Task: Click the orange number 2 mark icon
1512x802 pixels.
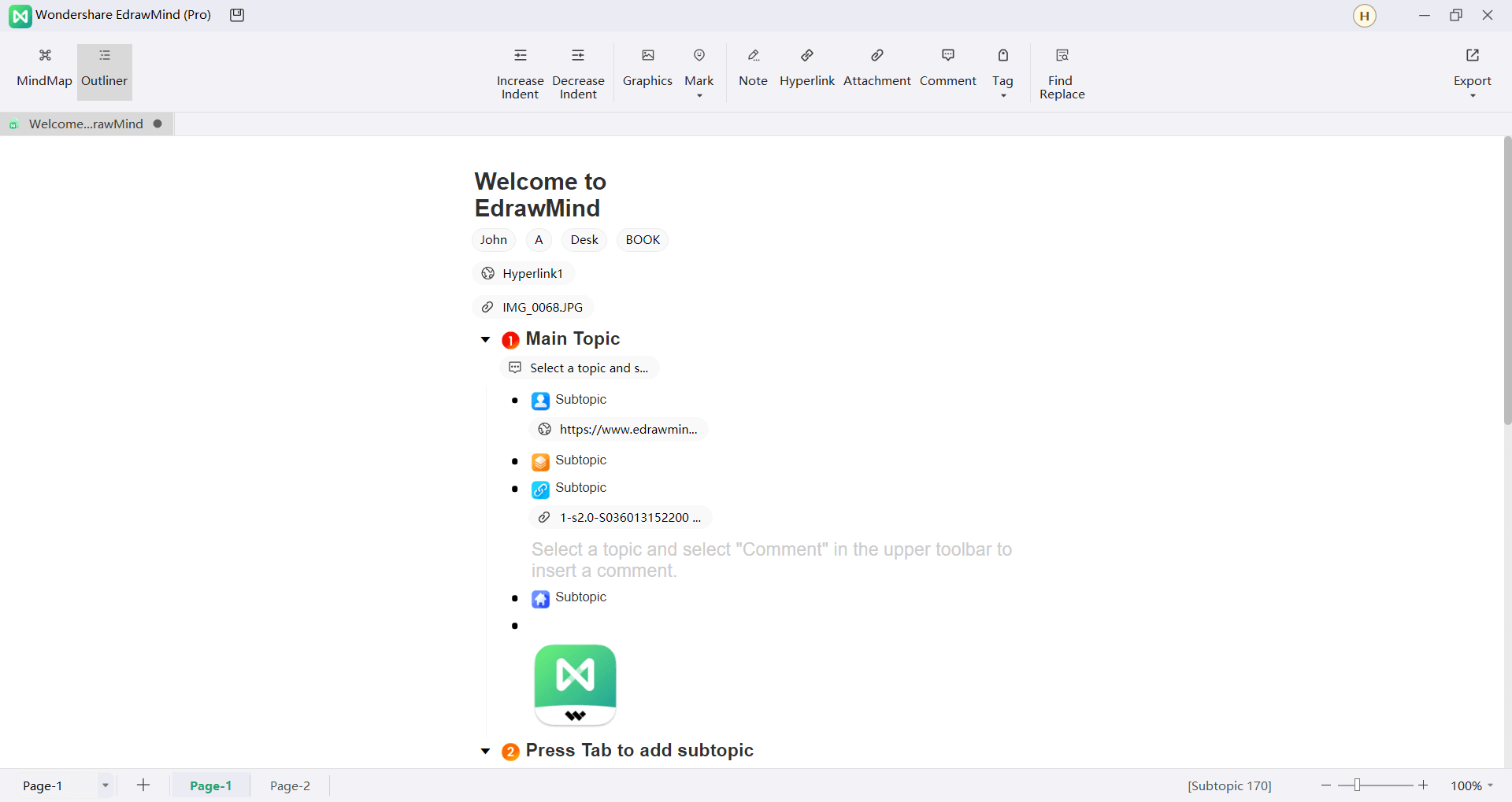Action: 510,752
